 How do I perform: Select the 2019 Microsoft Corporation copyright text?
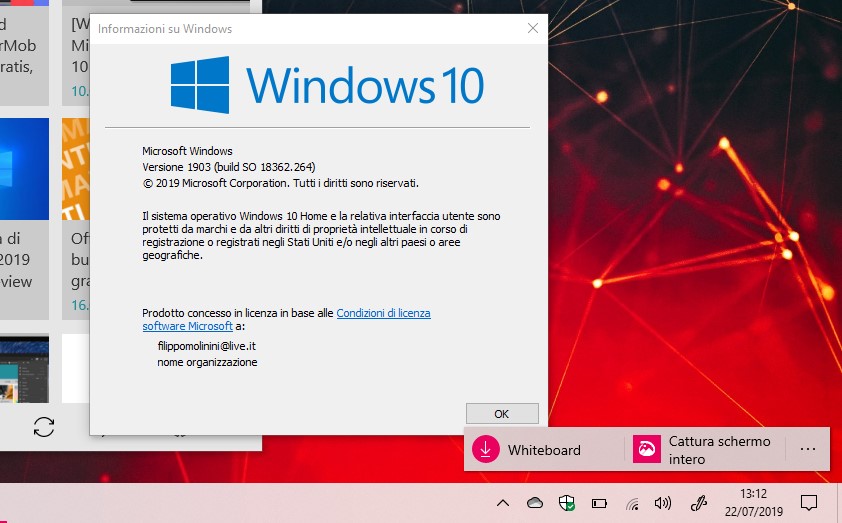click(280, 183)
